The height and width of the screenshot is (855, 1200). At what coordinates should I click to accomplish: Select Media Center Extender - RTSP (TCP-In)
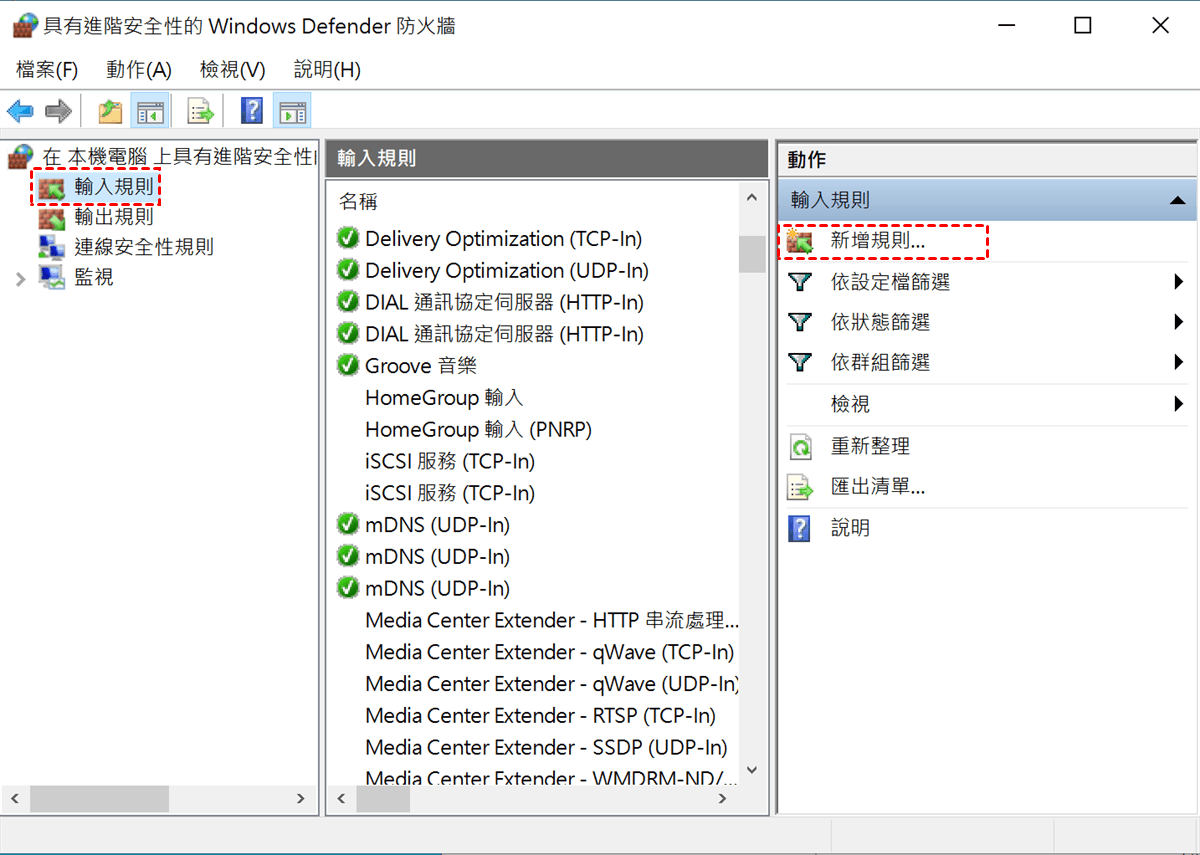[x=540, y=716]
